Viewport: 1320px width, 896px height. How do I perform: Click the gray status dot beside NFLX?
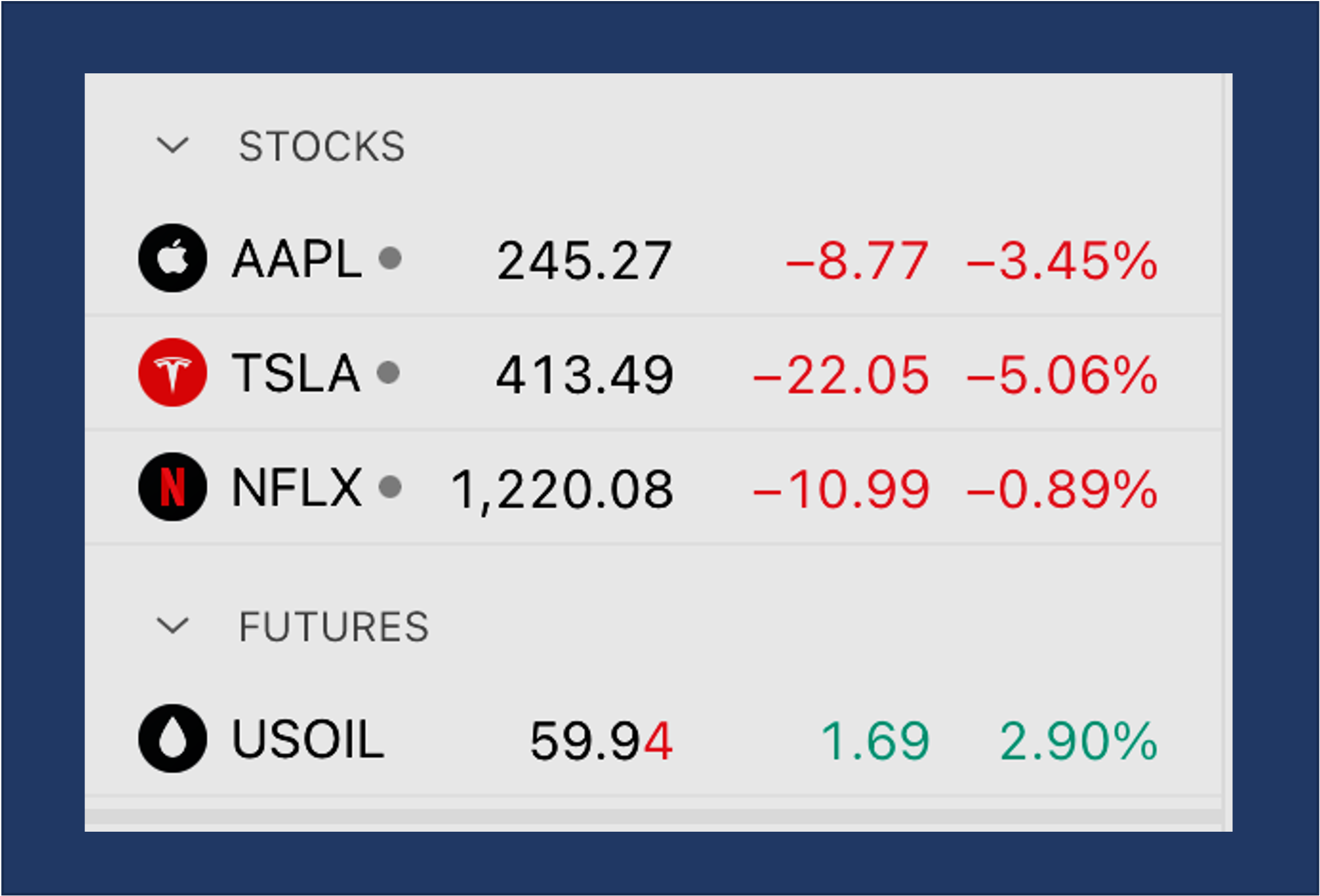tap(390, 487)
